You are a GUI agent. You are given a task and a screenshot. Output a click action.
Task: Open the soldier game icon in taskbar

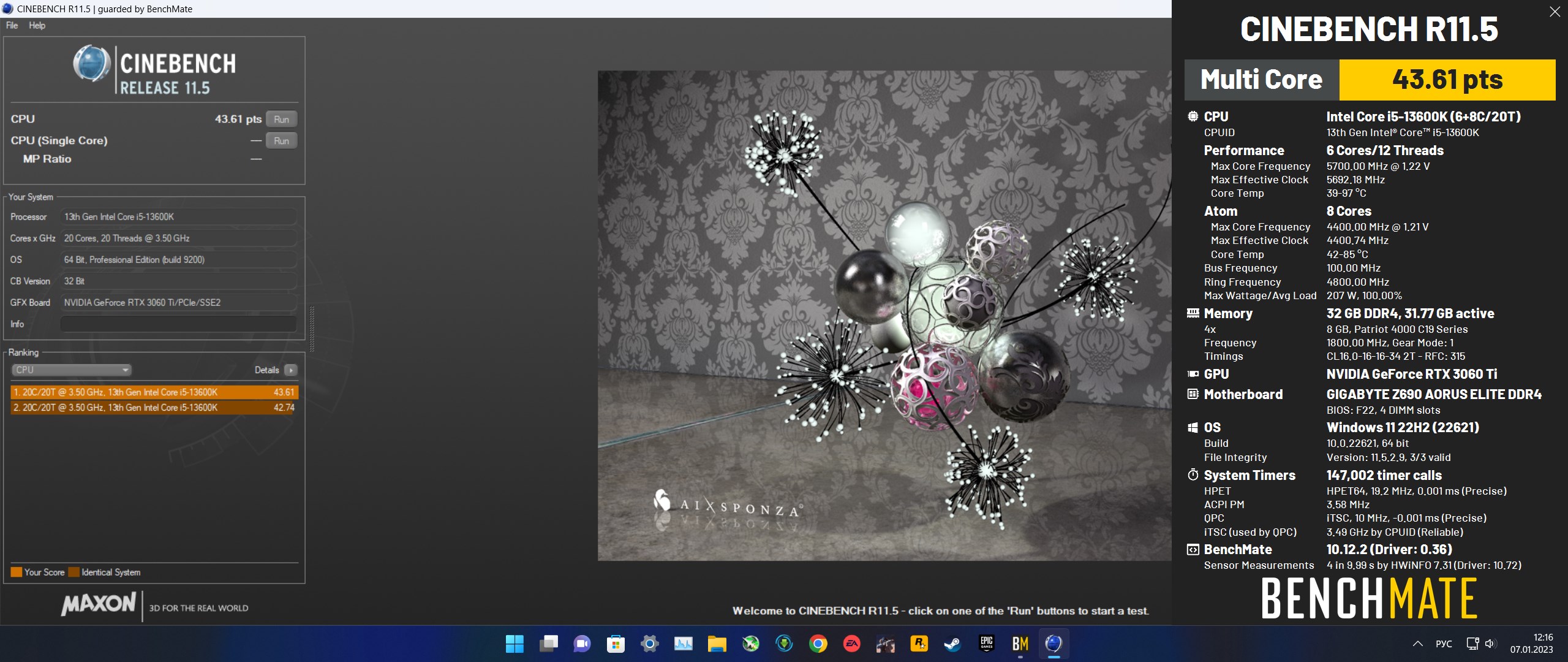click(885, 644)
